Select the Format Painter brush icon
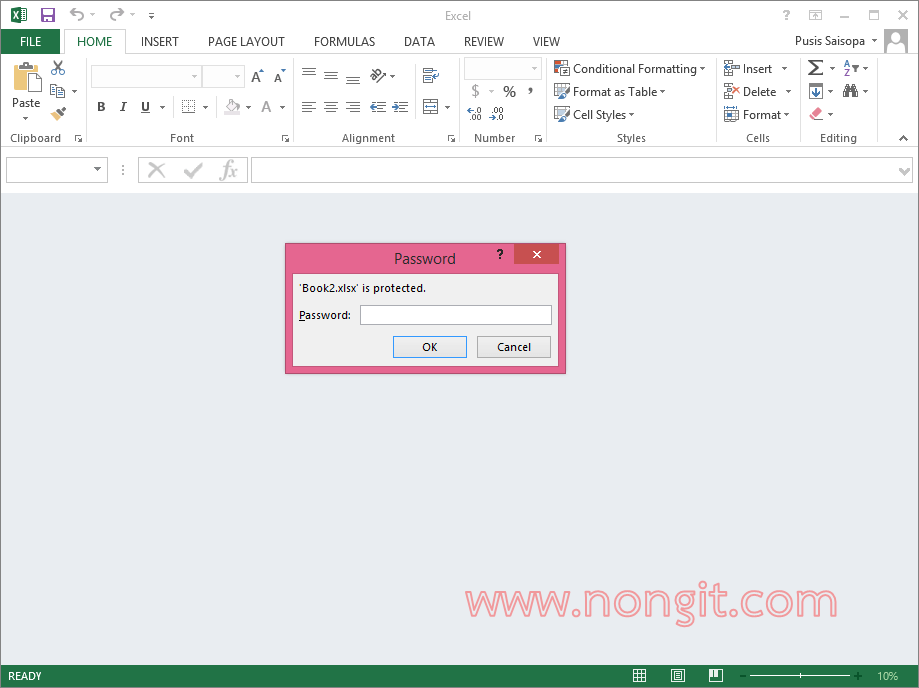The image size is (919, 688). (x=58, y=113)
